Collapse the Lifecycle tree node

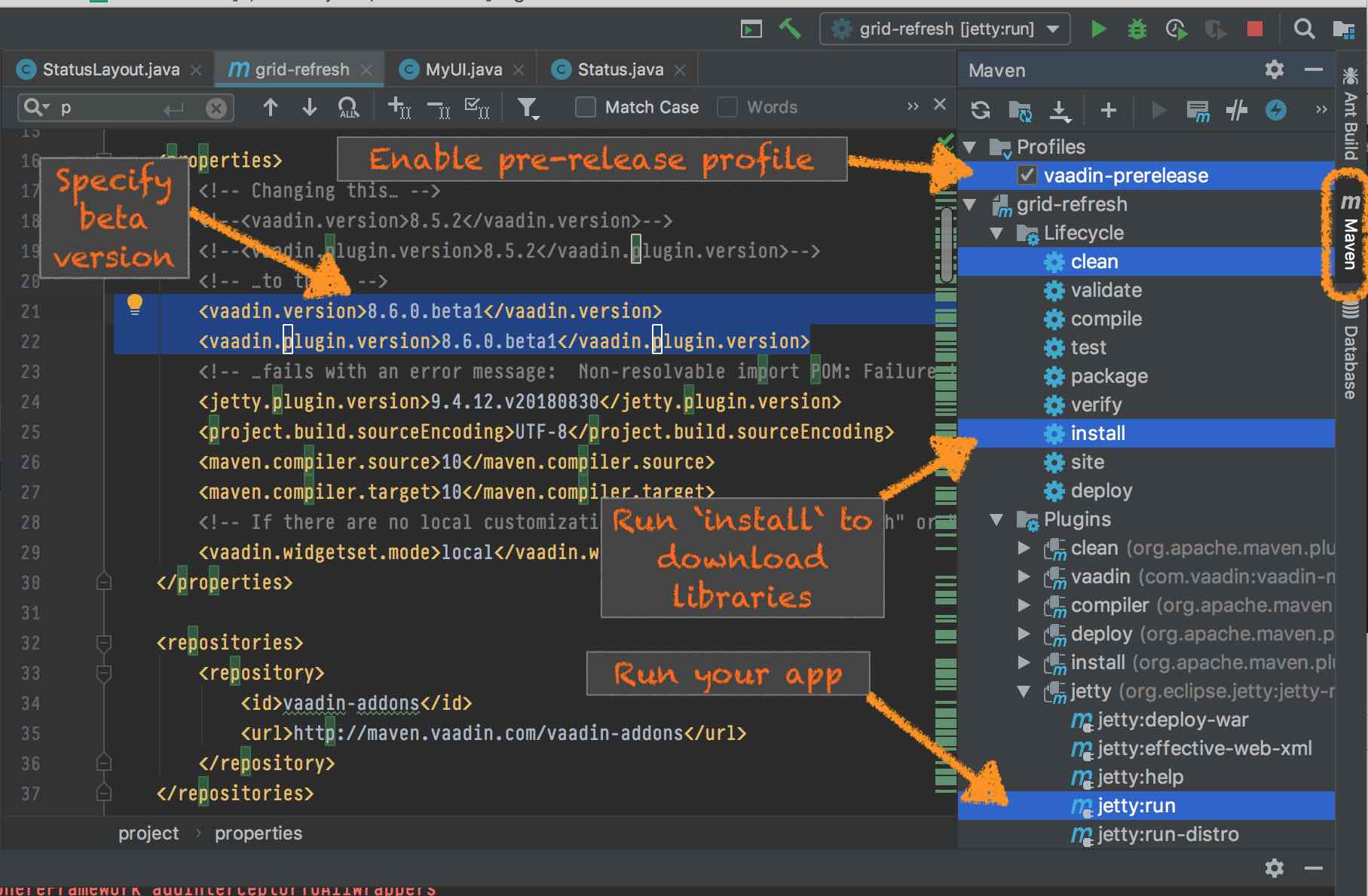996,234
